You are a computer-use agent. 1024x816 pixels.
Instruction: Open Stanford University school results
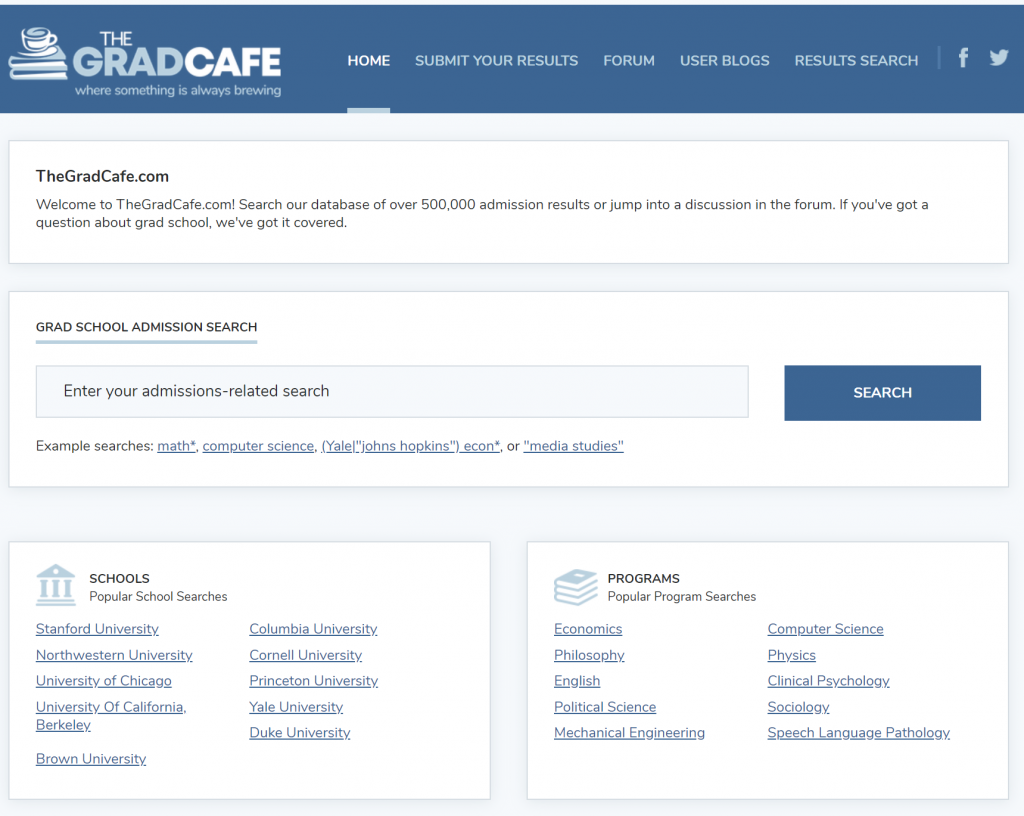click(97, 629)
